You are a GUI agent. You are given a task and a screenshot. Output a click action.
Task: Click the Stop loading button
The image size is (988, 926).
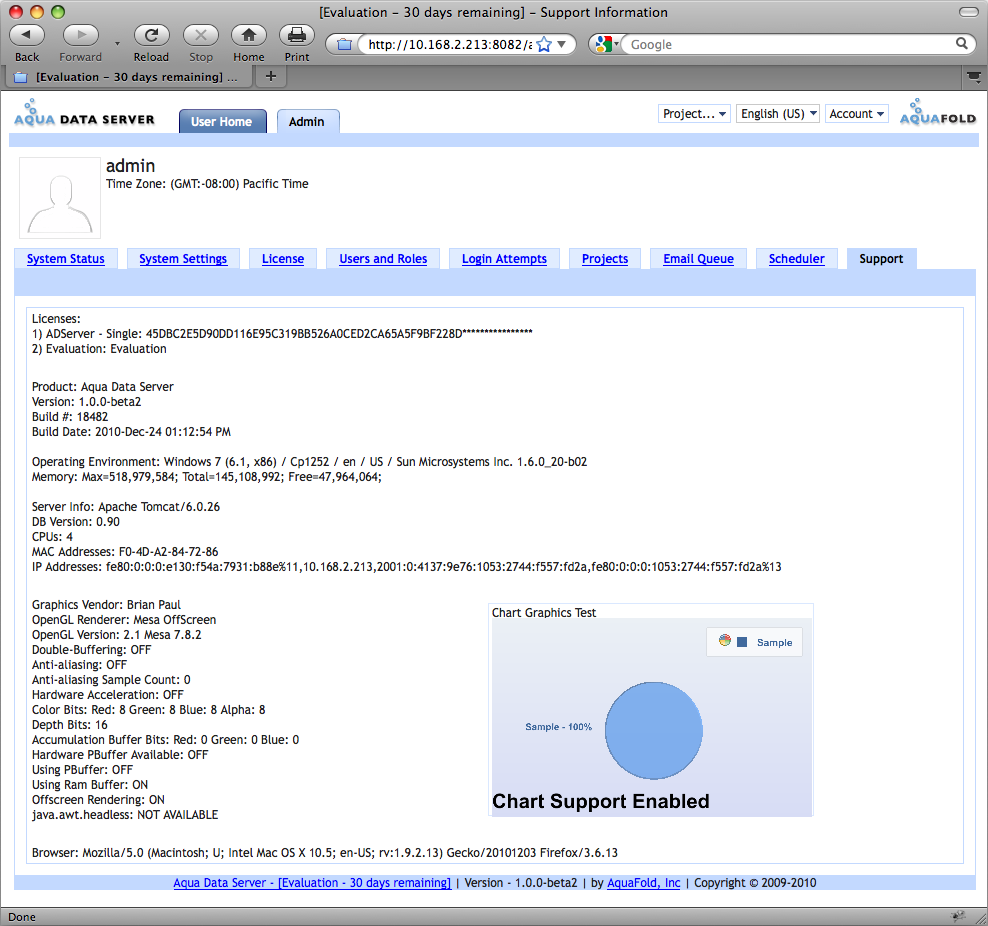pos(200,35)
